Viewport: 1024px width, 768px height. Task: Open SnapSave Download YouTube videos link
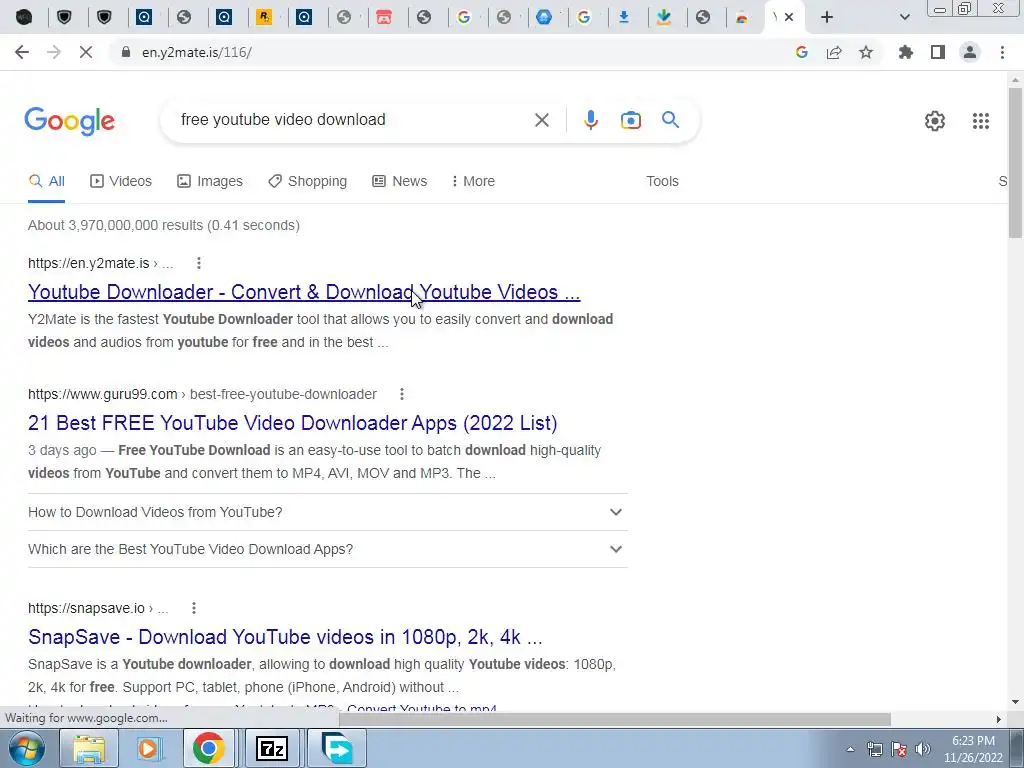click(285, 637)
